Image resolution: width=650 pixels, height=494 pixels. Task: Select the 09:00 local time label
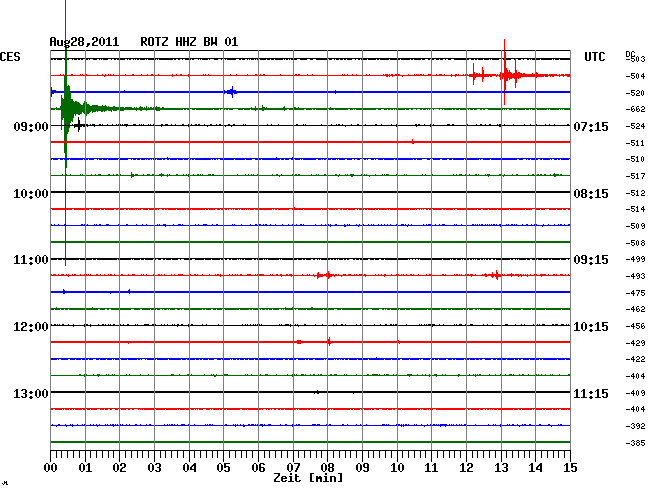(x=31, y=126)
